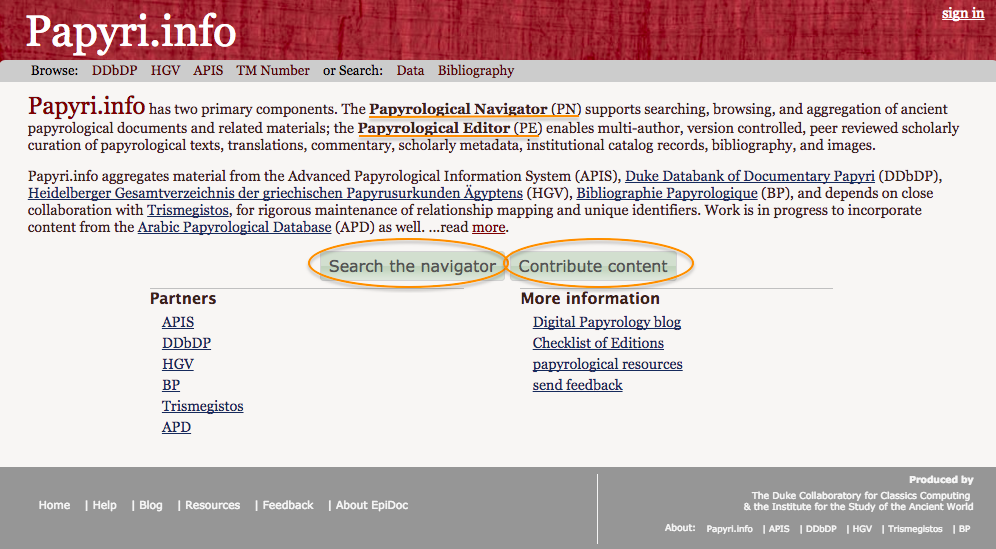
Task: Browse by TM Number
Action: (273, 71)
